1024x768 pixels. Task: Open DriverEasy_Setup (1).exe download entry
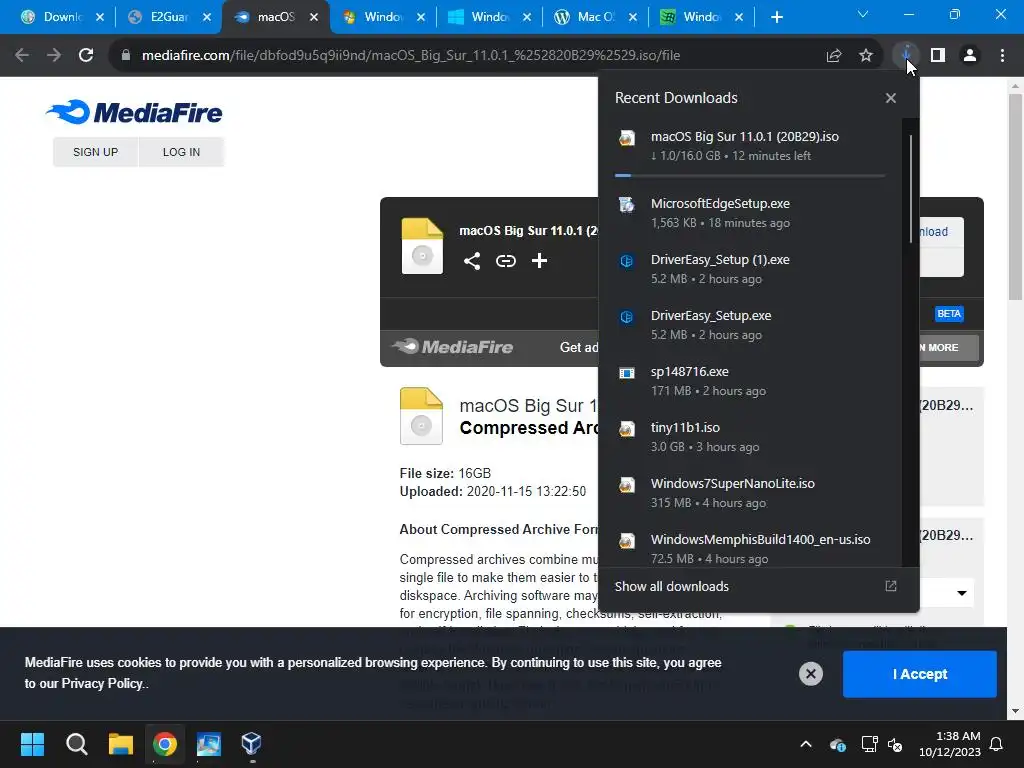tap(750, 269)
